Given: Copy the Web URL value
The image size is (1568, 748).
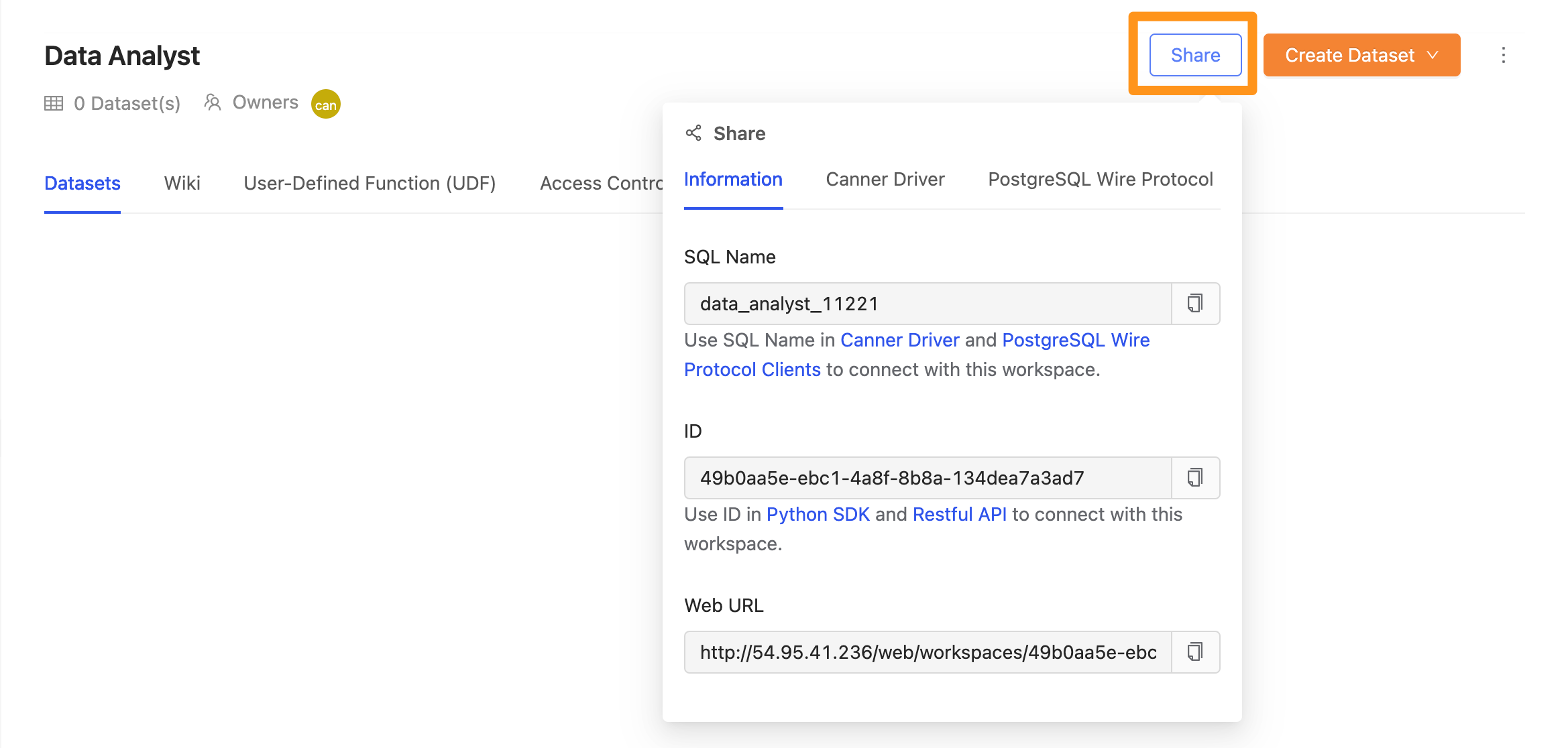Looking at the screenshot, I should pyautogui.click(x=1195, y=652).
